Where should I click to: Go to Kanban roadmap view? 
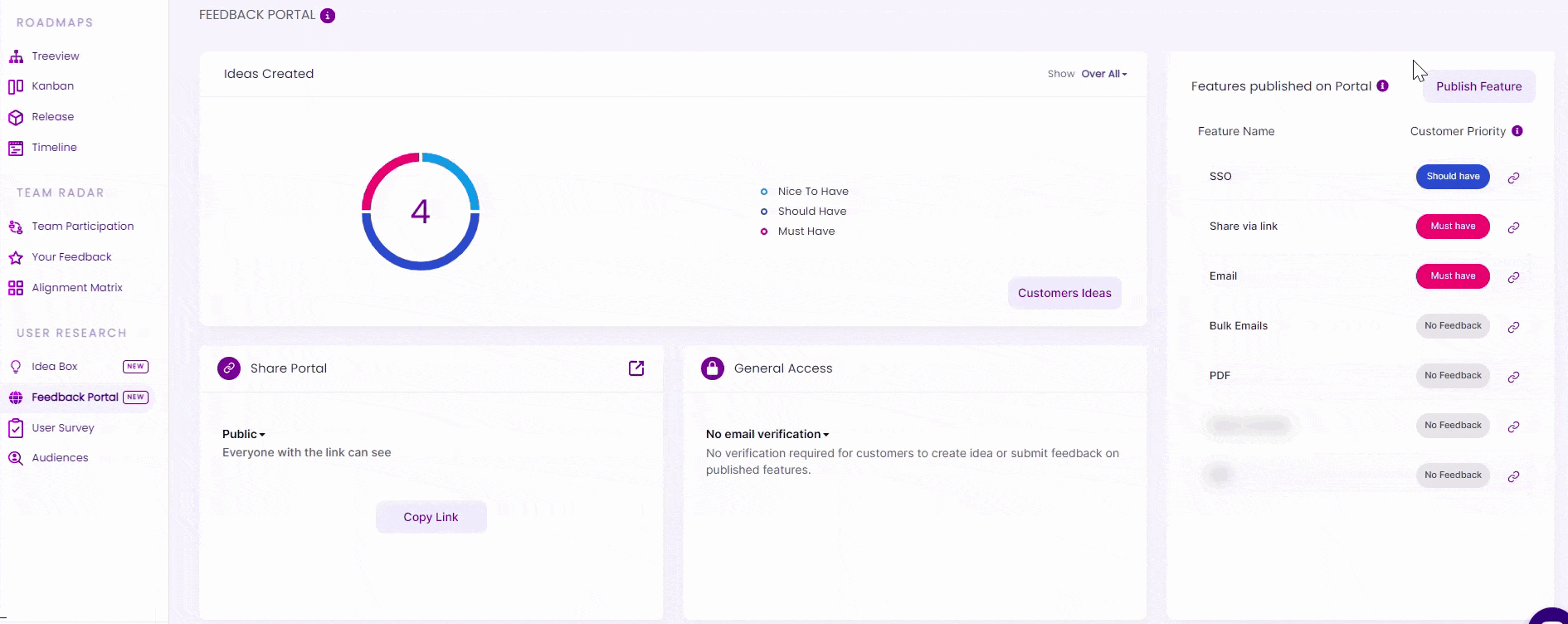pos(53,86)
